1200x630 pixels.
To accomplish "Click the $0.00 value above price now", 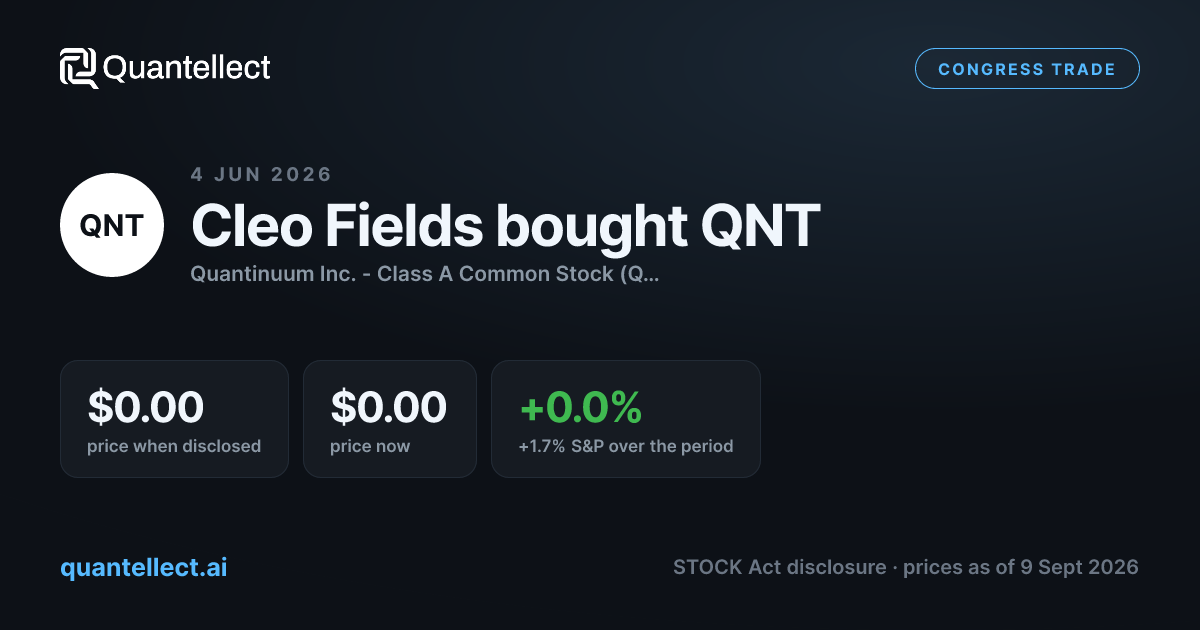I will pos(389,407).
